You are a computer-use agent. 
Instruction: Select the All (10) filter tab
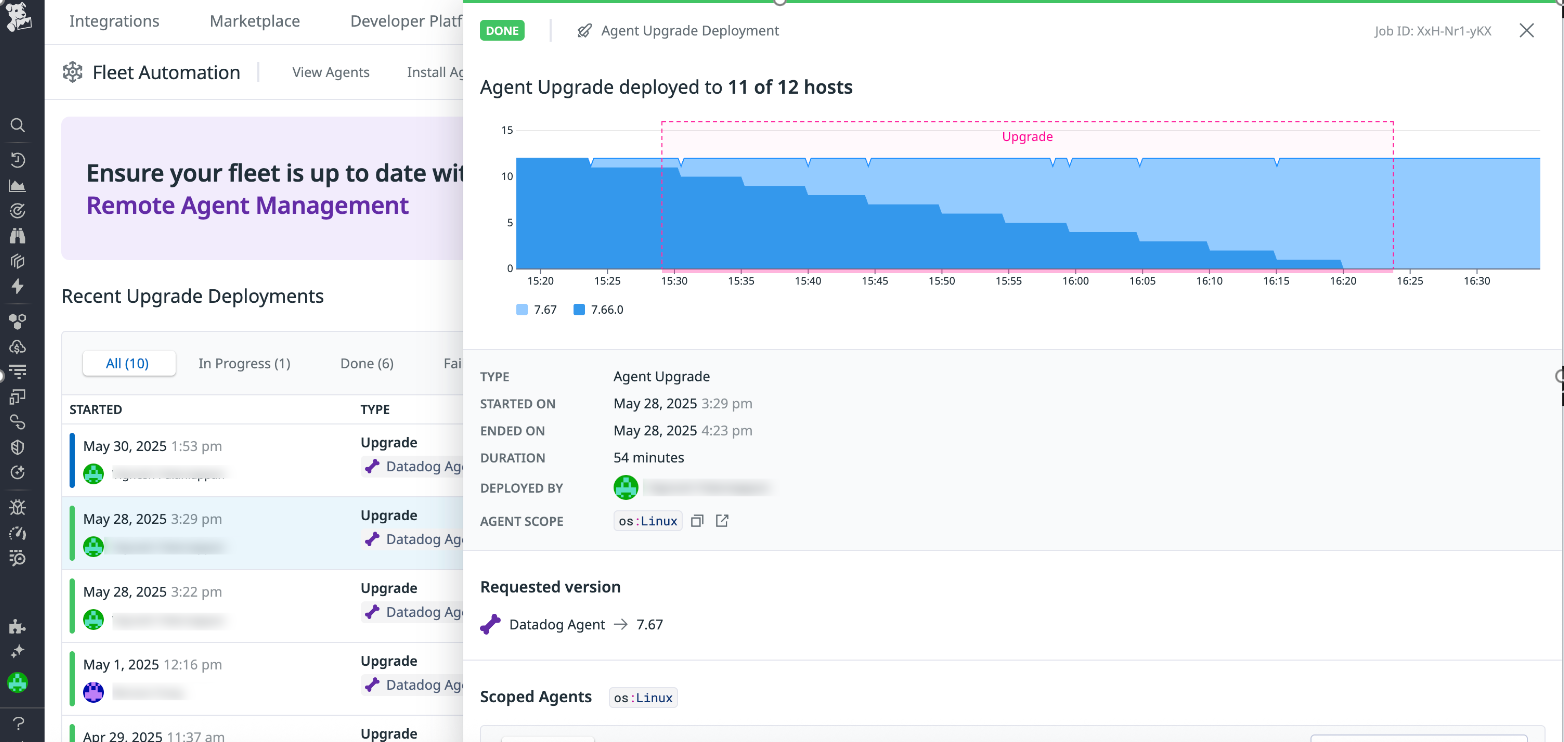(129, 363)
